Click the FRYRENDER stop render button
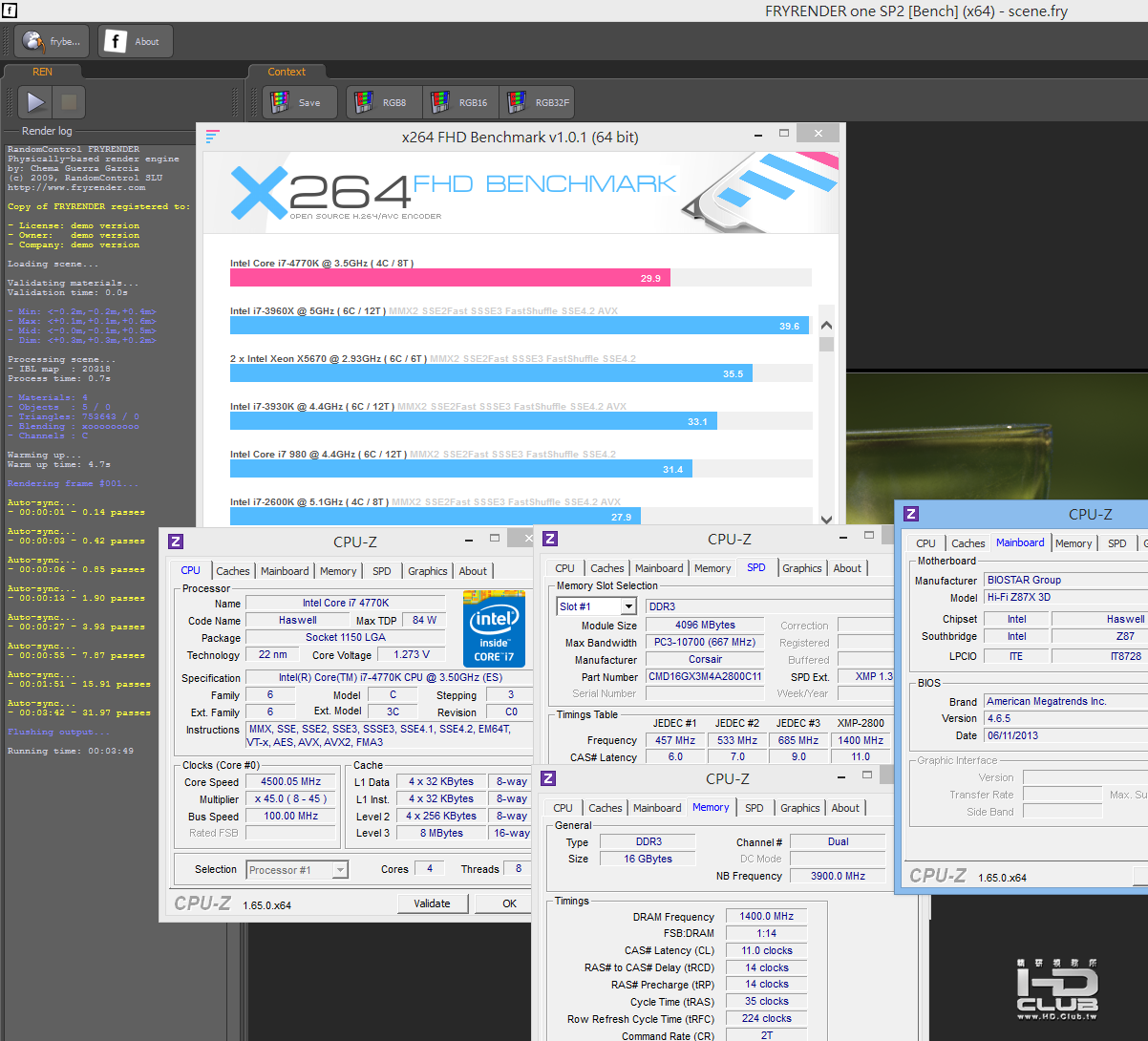The width and height of the screenshot is (1148, 1041). point(69,102)
